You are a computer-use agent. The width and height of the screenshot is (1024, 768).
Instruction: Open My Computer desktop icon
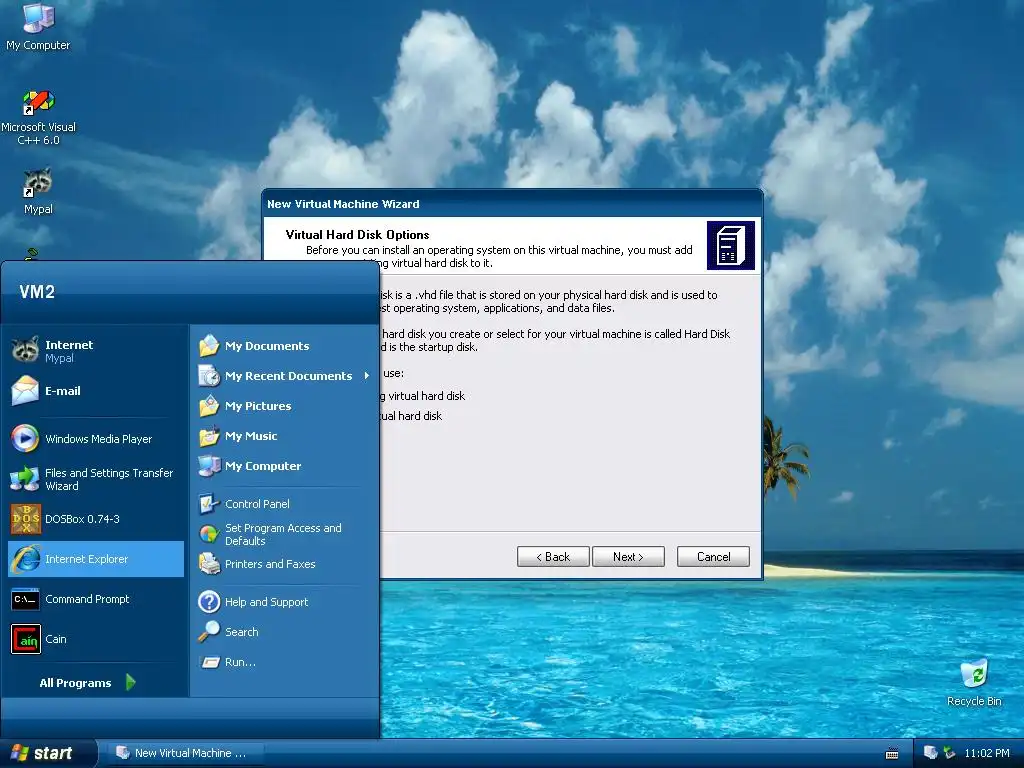[38, 27]
